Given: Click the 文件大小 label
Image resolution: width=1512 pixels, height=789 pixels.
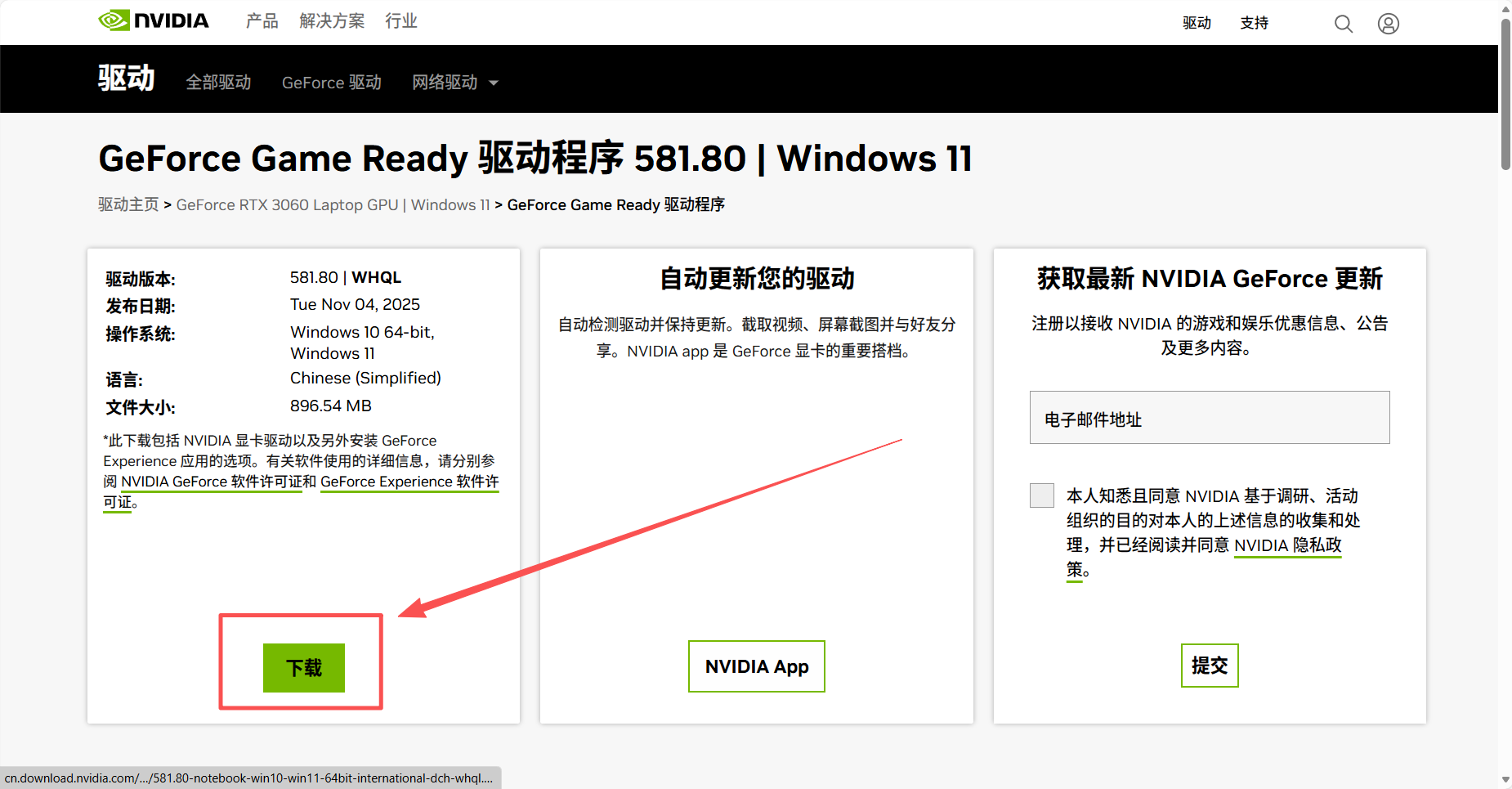Looking at the screenshot, I should click(141, 407).
